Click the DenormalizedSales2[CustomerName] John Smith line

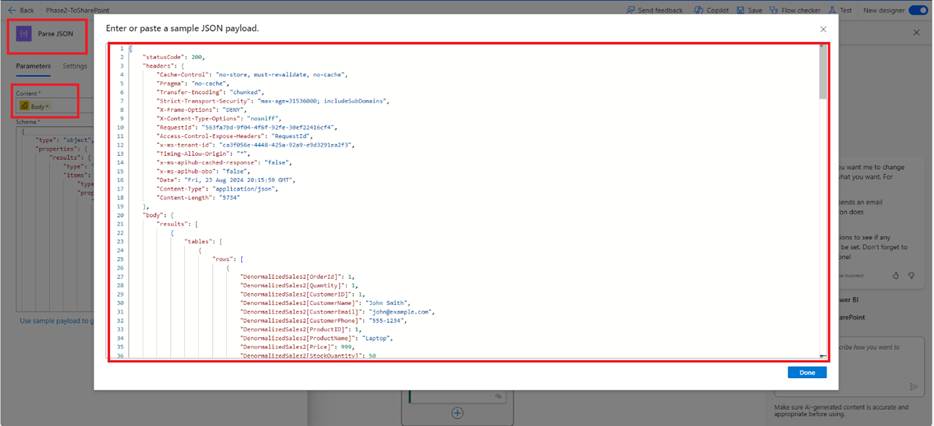(x=325, y=303)
